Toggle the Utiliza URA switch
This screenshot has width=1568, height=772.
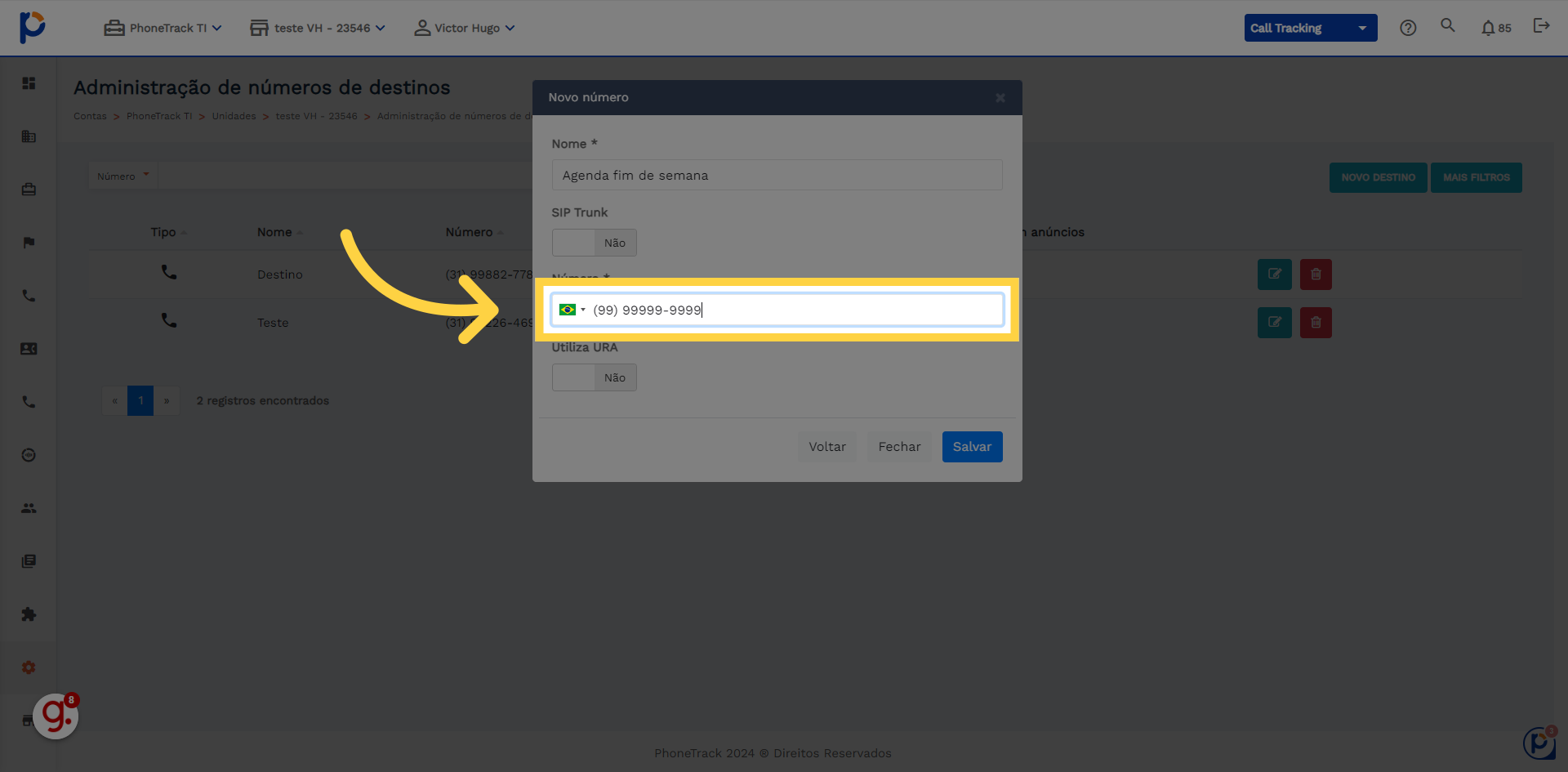(x=595, y=377)
